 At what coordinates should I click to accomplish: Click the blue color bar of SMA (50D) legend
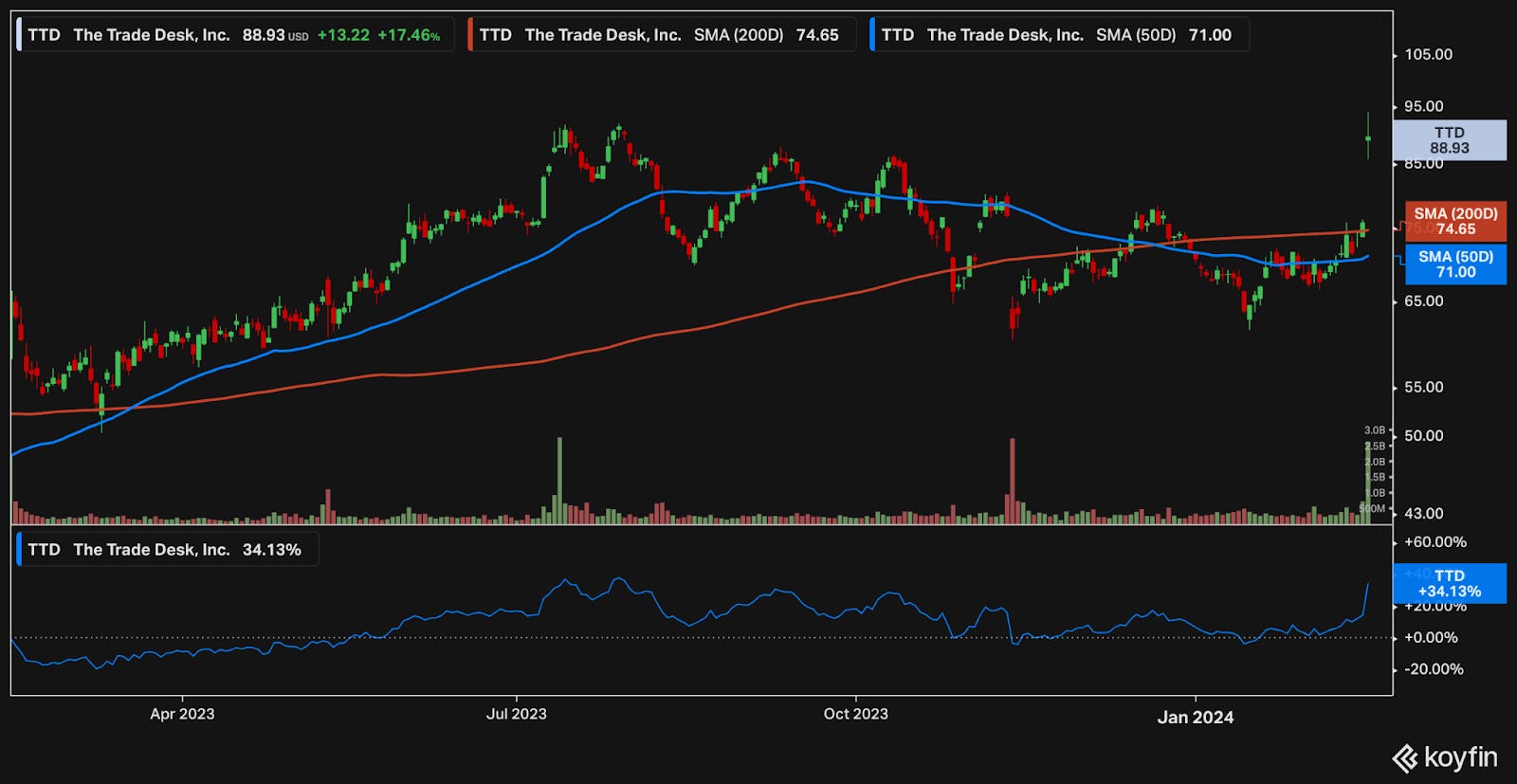pyautogui.click(x=872, y=35)
